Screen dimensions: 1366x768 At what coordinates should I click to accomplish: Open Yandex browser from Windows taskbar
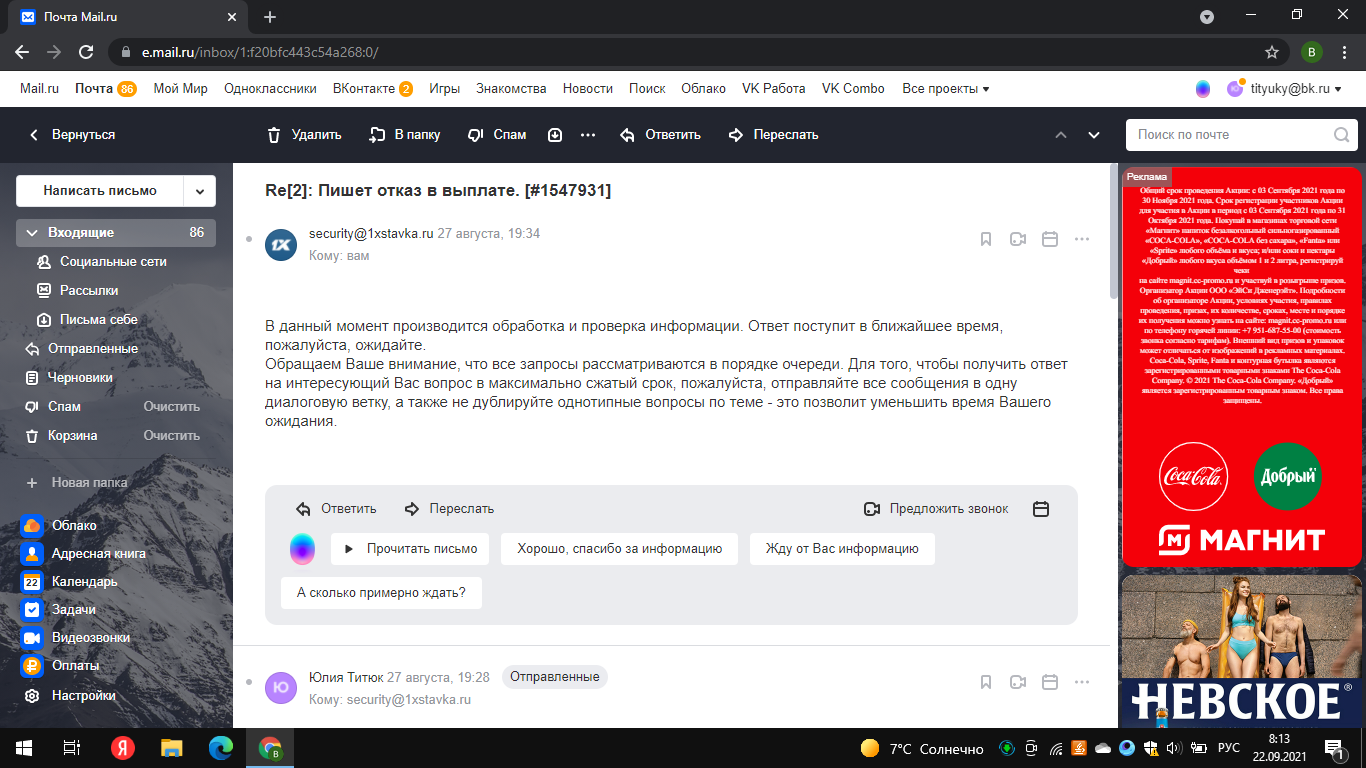click(122, 748)
